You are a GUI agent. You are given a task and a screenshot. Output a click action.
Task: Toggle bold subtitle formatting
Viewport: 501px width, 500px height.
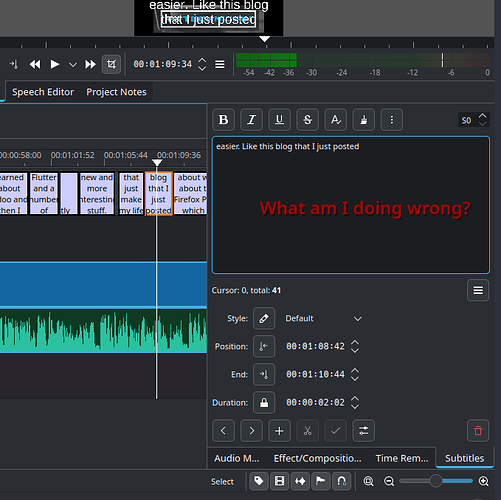pyautogui.click(x=223, y=120)
